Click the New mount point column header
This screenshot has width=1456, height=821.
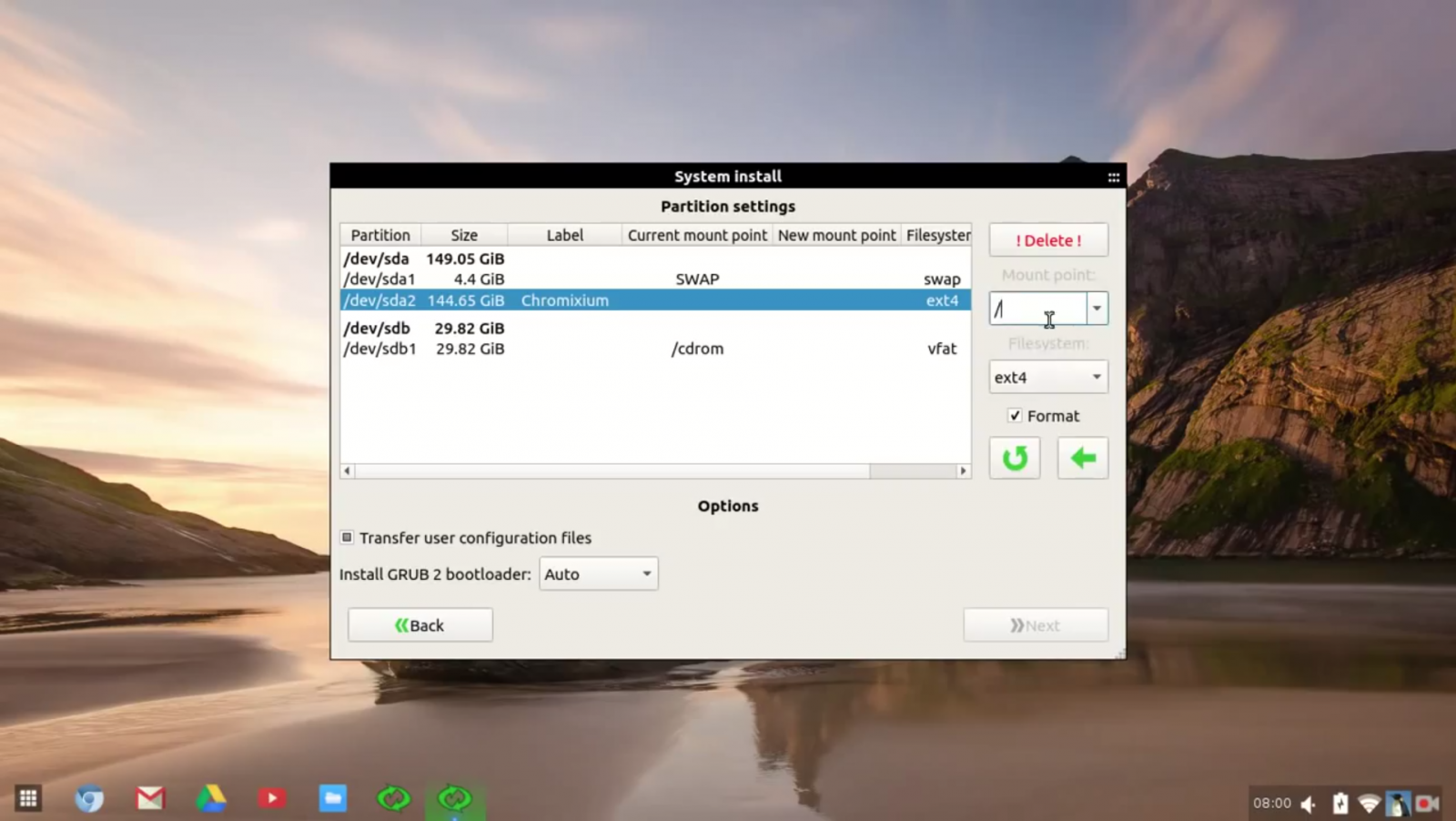tap(836, 235)
